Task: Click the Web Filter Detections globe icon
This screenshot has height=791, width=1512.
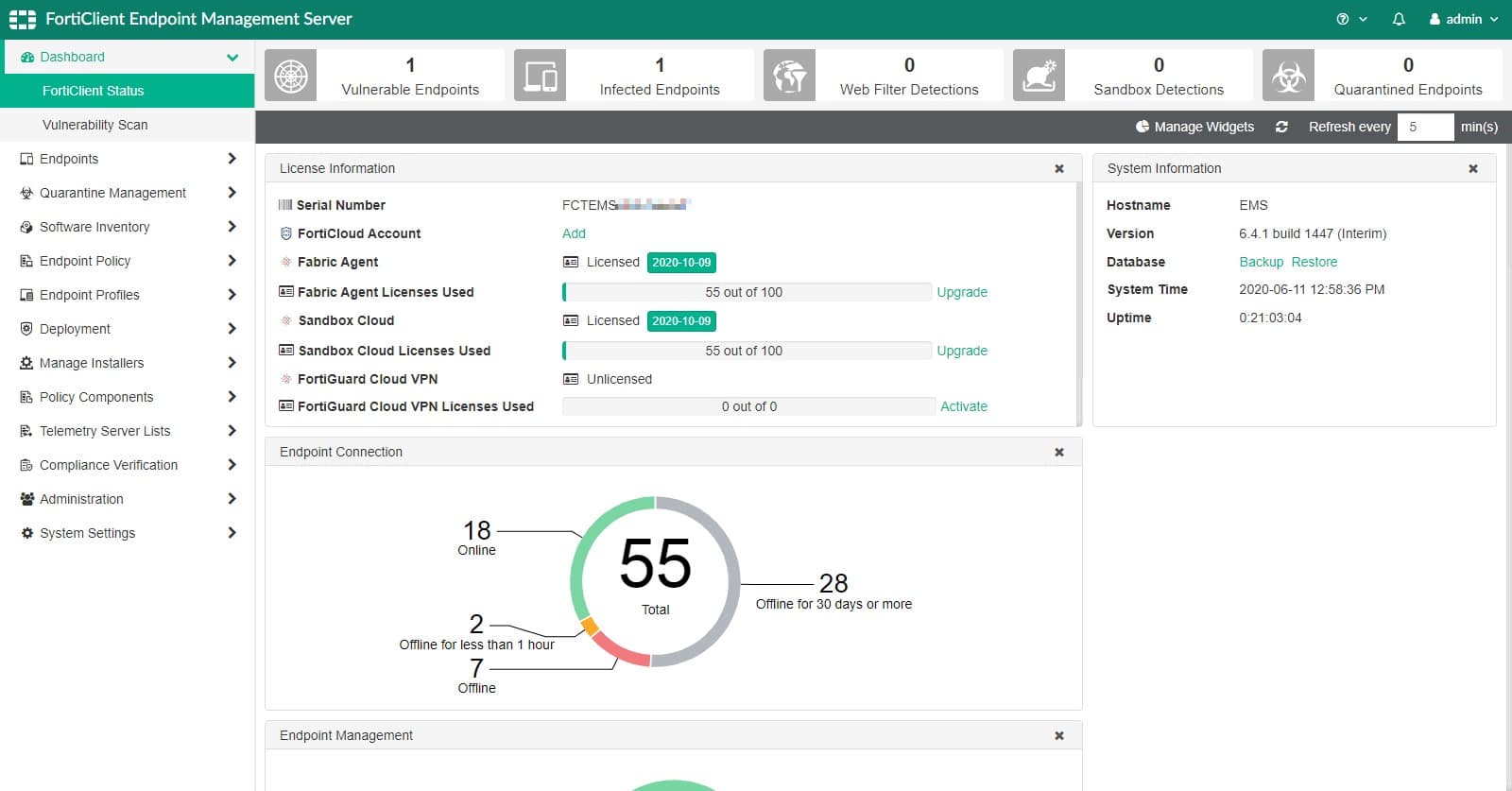Action: pos(789,76)
